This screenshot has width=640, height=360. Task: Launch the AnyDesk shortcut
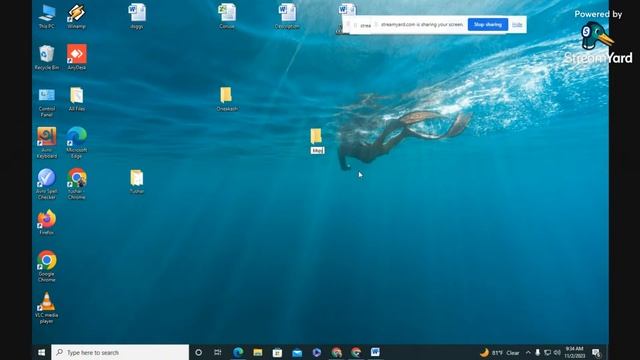click(x=77, y=57)
